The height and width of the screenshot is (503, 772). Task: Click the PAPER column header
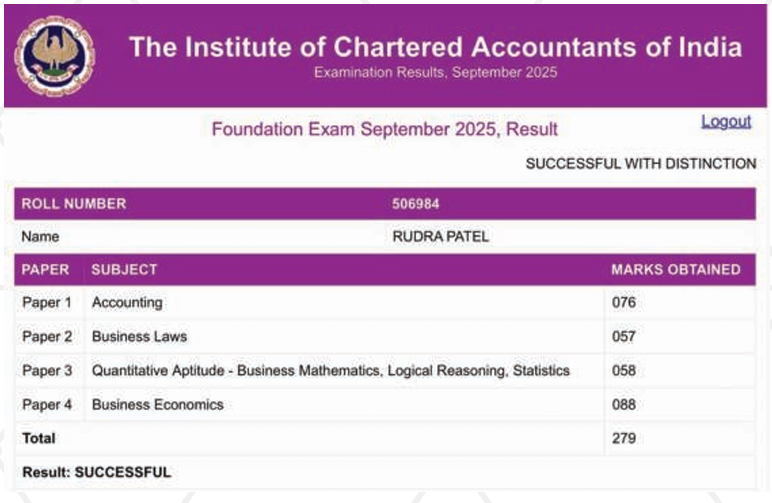point(45,270)
